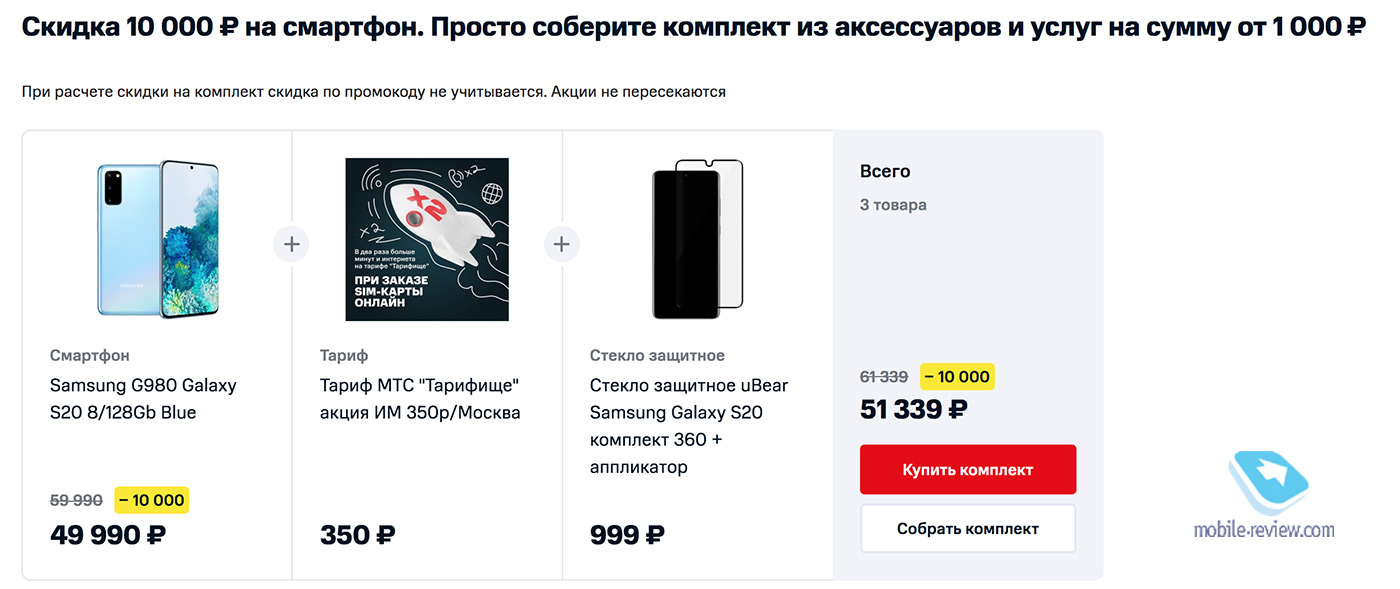Open Стекло защитное uBear product title
1400x589 pixels.
tap(689, 425)
